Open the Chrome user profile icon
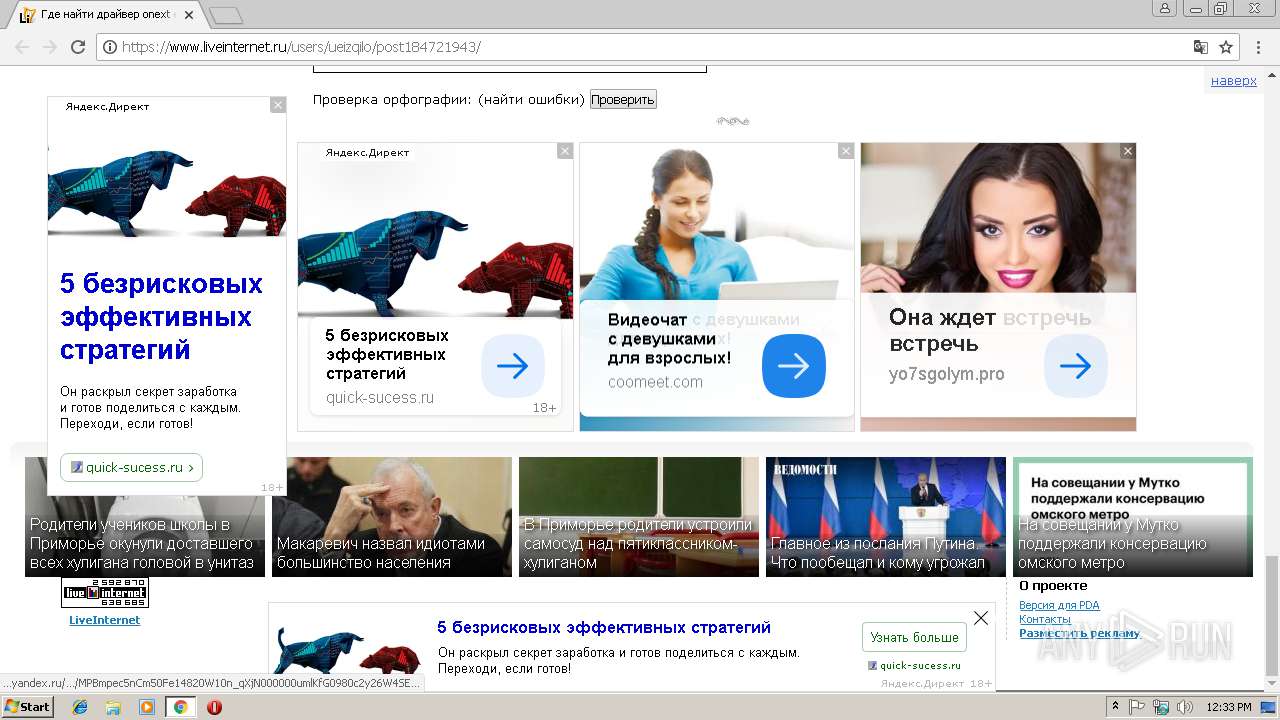Viewport: 1280px width, 720px height. pos(1165,8)
